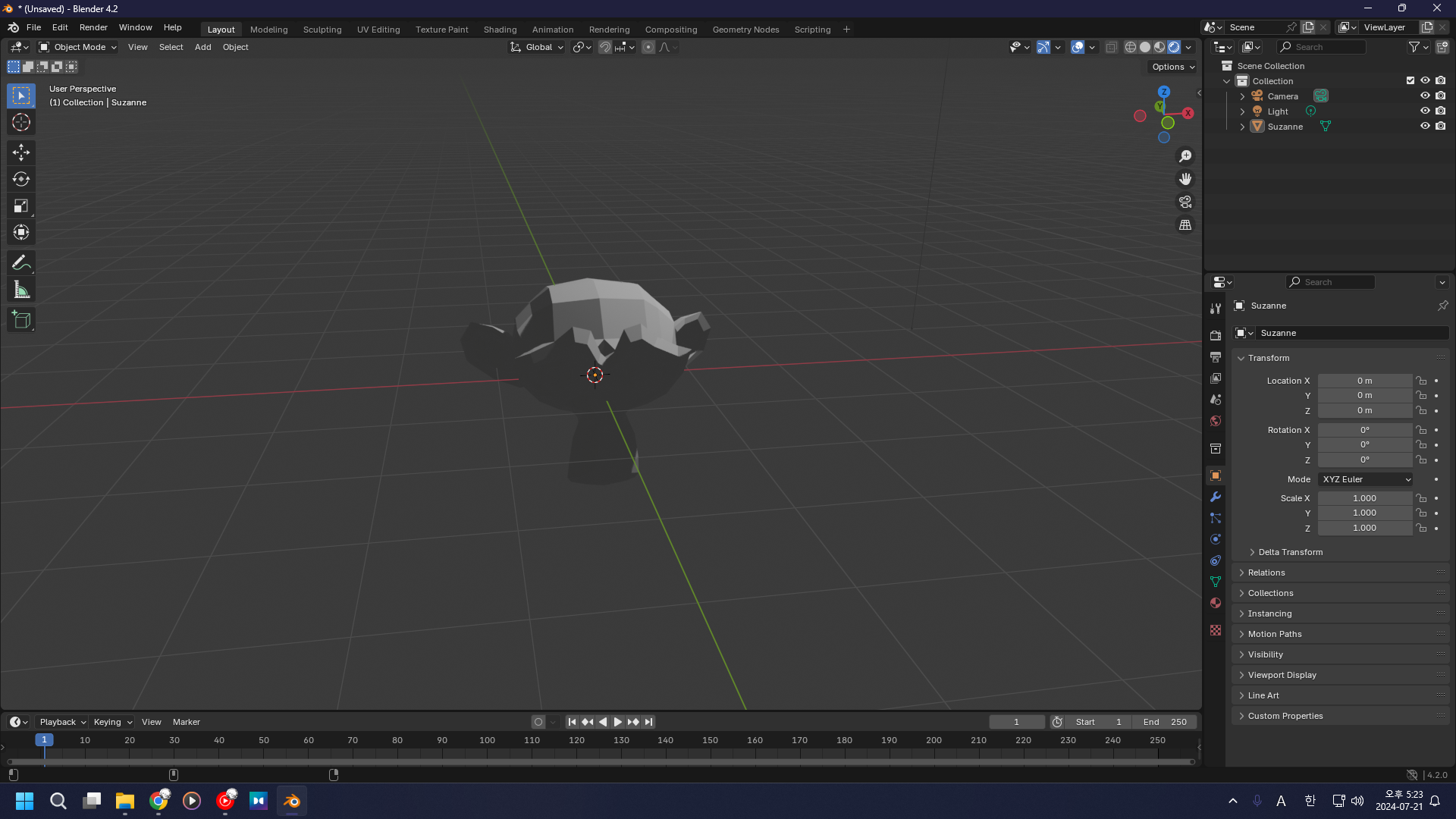
Task: Select the Rotate tool
Action: (x=21, y=179)
